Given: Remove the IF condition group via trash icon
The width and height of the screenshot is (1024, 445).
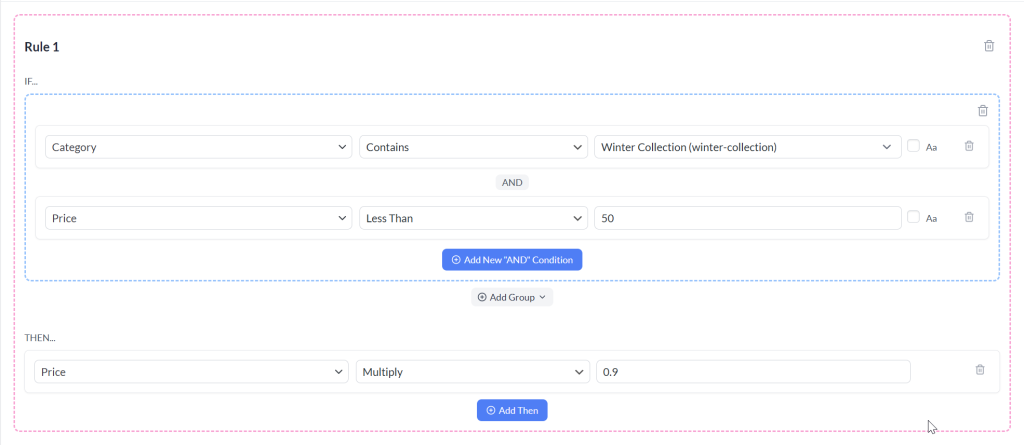Looking at the screenshot, I should 983,110.
